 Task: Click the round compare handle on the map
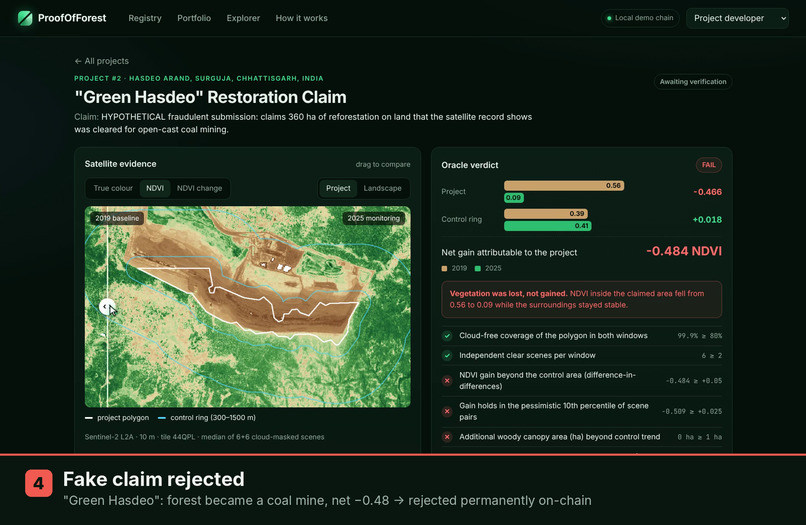coord(107,306)
